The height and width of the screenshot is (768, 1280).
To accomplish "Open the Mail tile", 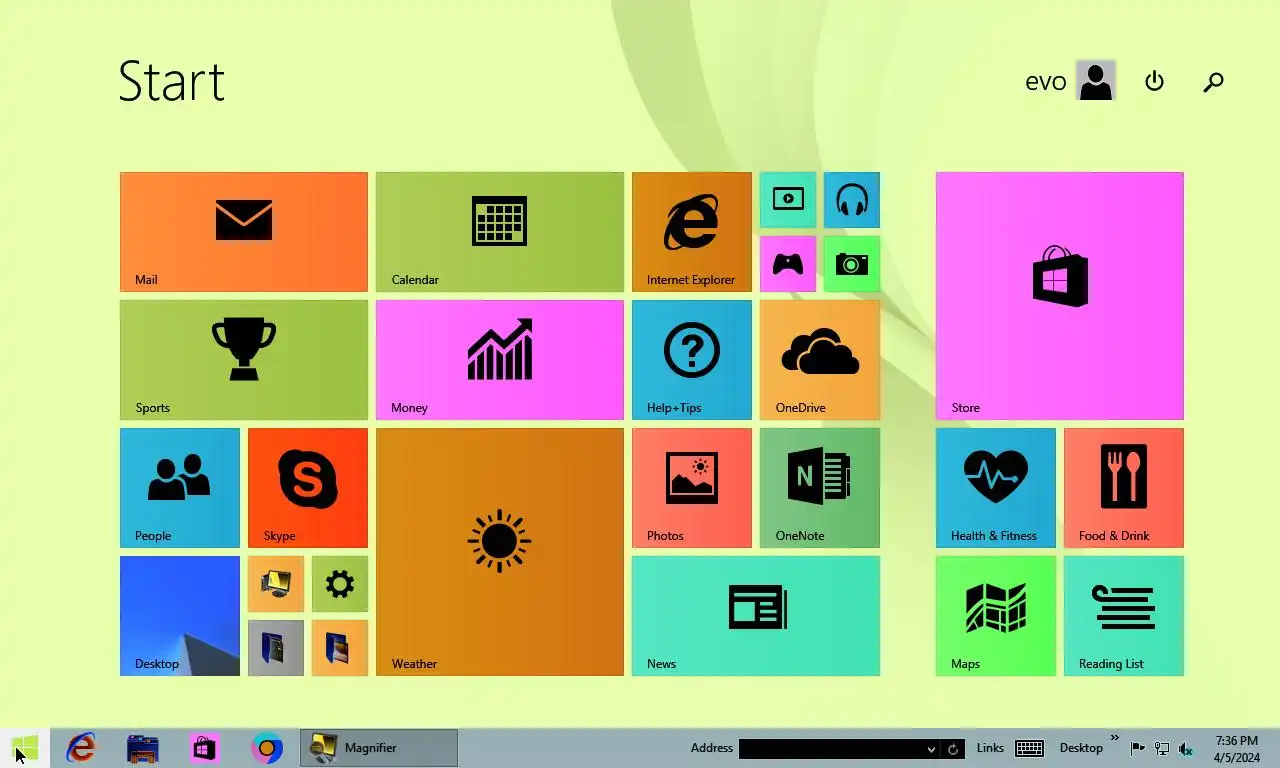I will point(244,232).
